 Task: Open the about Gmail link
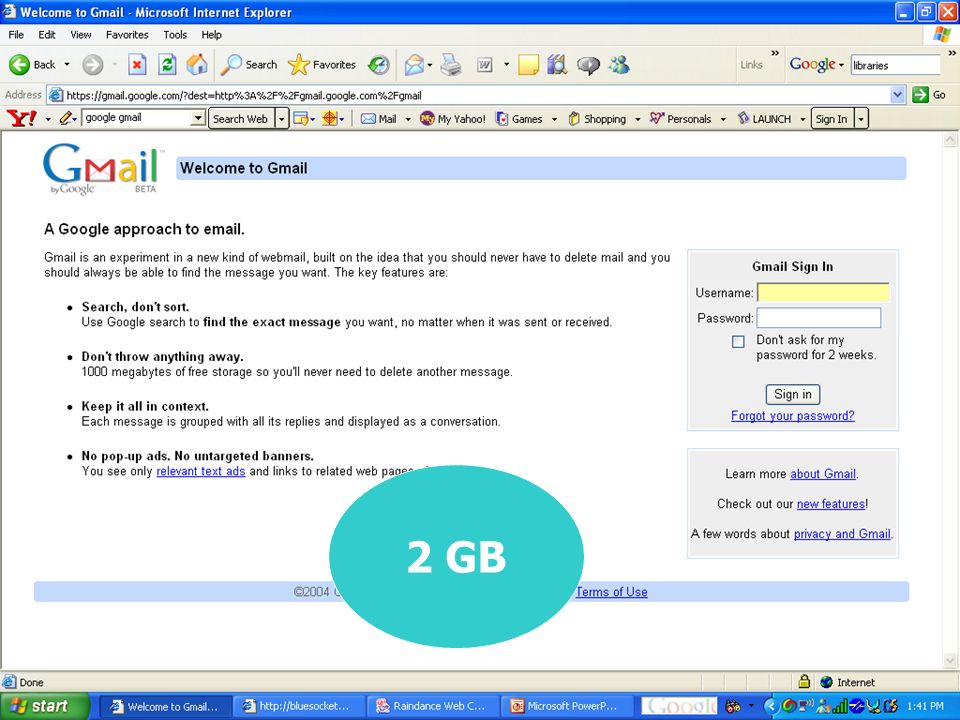[823, 474]
